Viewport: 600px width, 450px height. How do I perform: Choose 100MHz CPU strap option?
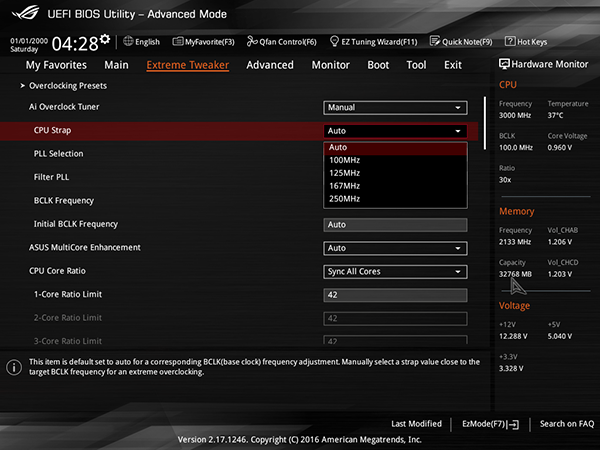pyautogui.click(x=395, y=160)
